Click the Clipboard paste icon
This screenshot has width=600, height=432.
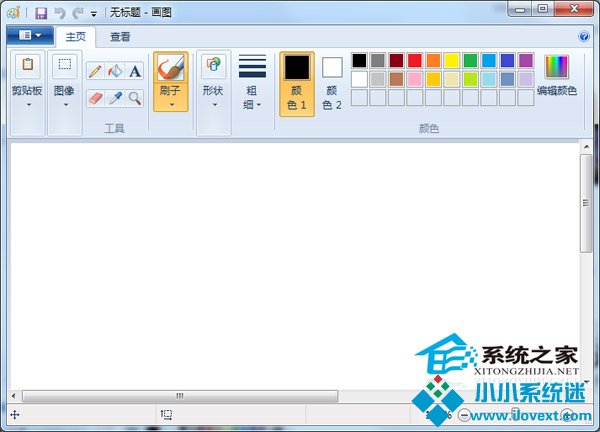[28, 65]
